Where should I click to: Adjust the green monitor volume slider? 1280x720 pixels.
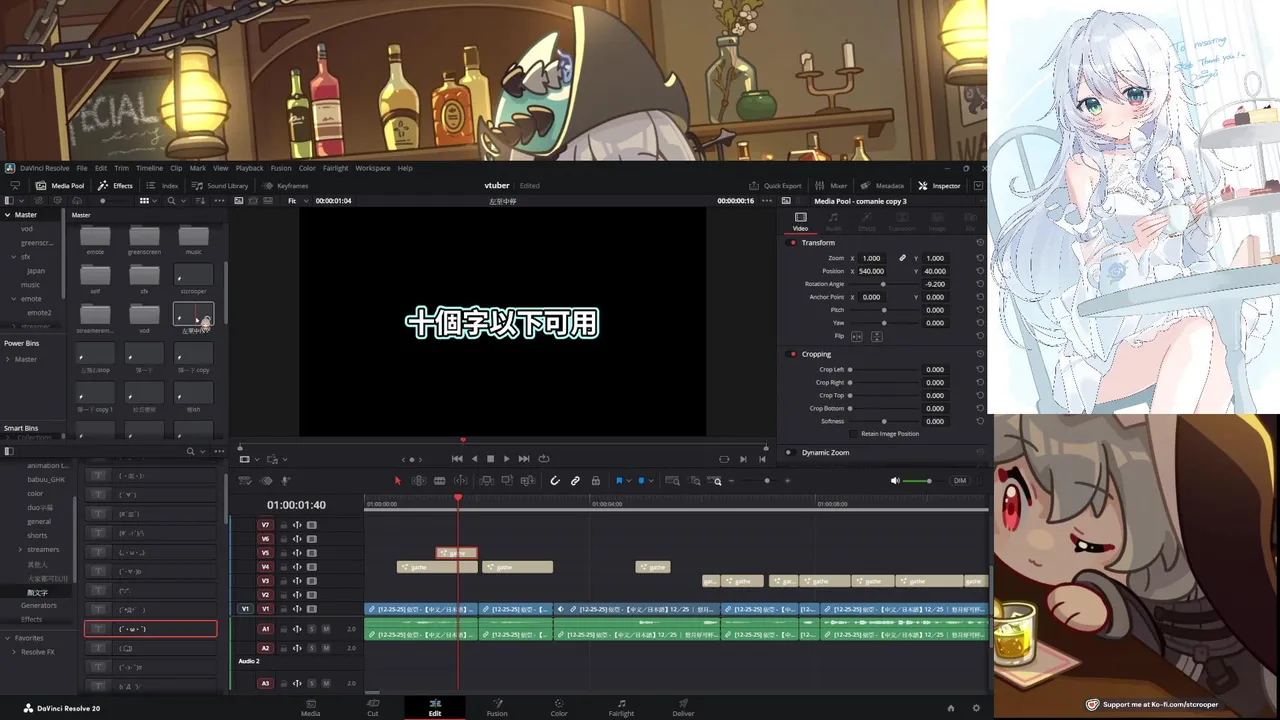[917, 481]
